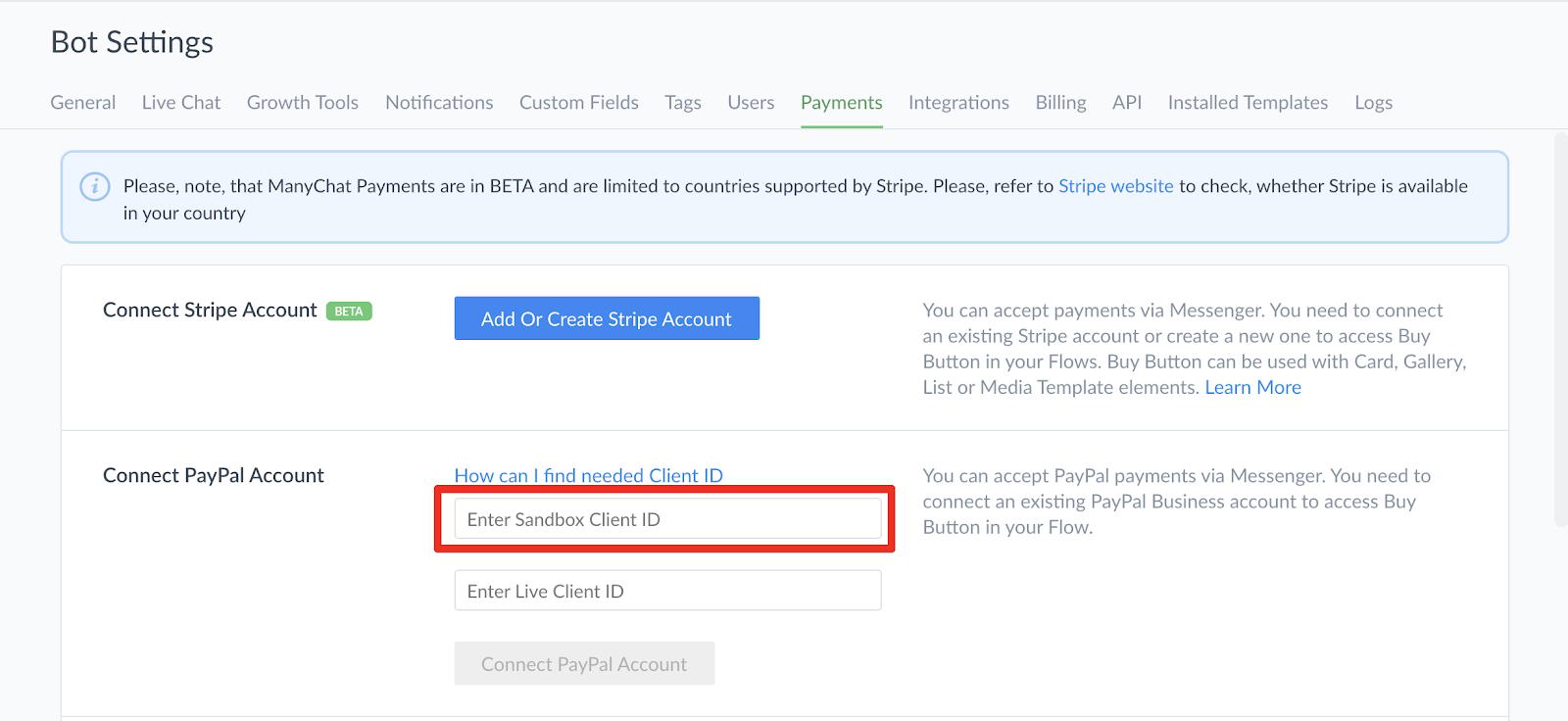Open the Growth Tools tab
The height and width of the screenshot is (721, 1568).
tap(303, 102)
